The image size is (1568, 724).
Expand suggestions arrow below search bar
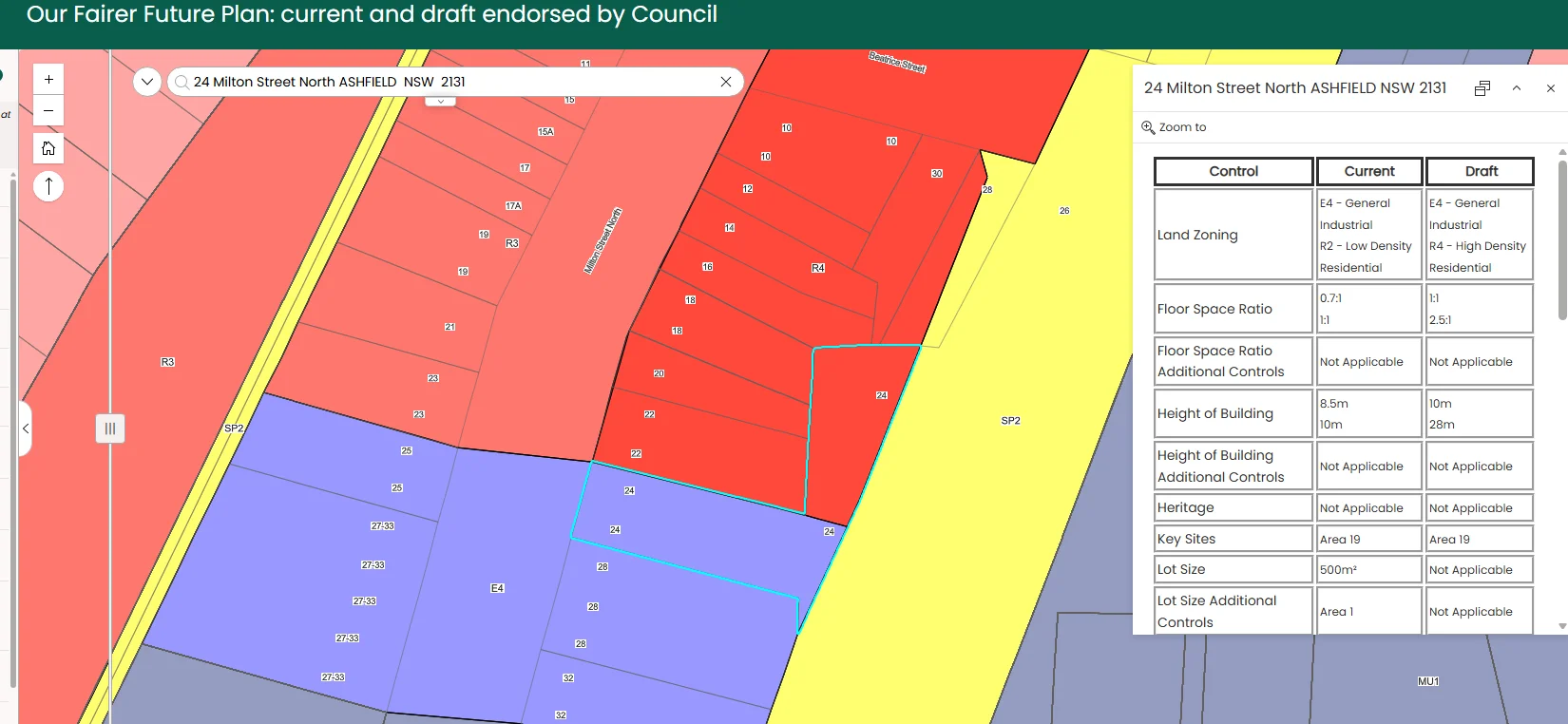point(440,101)
